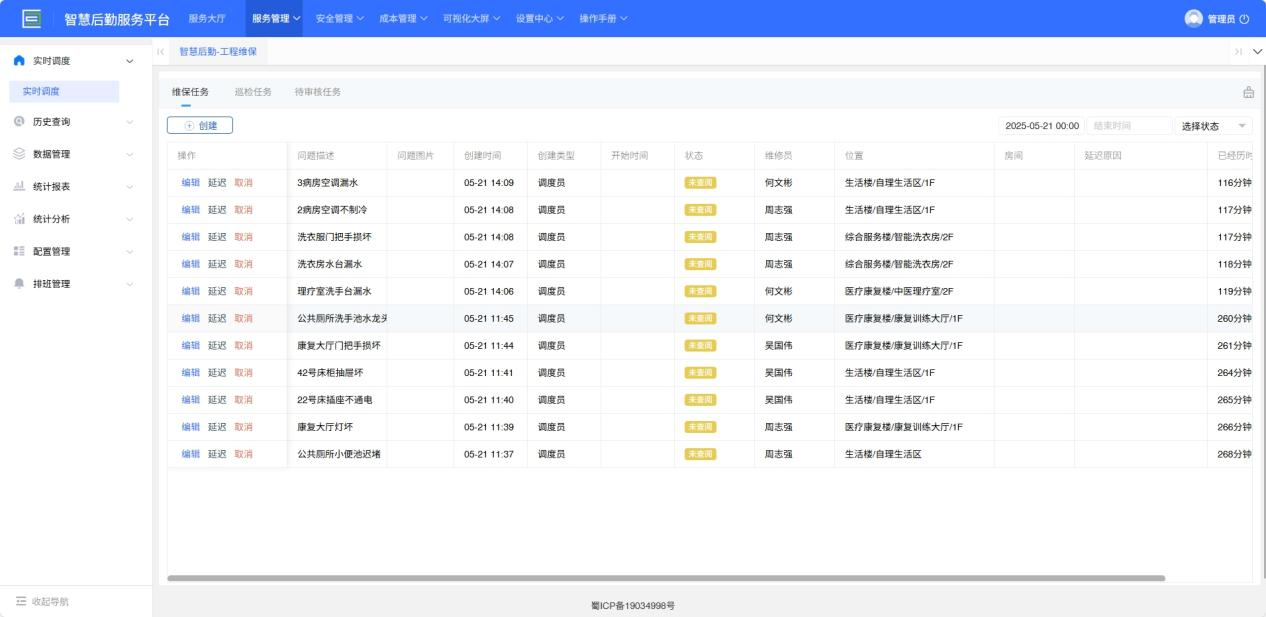Click 取消 for 康复大厅门把手损坏 row

click(x=244, y=345)
